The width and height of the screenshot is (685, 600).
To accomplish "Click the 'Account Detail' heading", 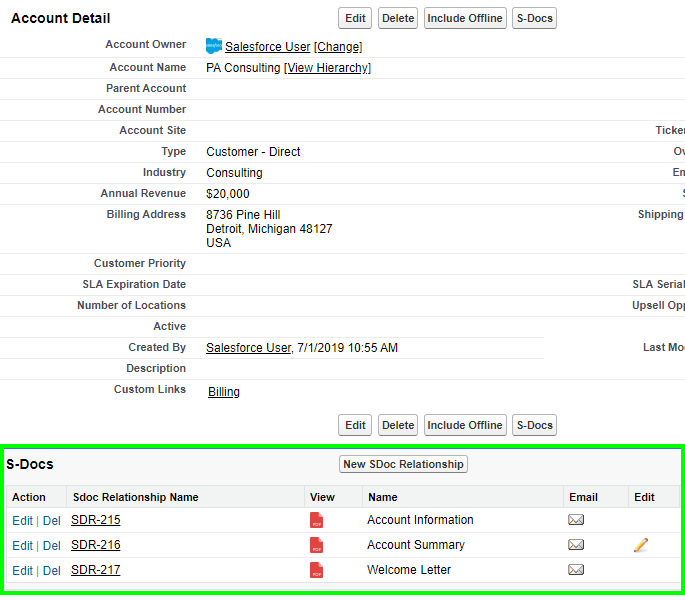I will (61, 18).
